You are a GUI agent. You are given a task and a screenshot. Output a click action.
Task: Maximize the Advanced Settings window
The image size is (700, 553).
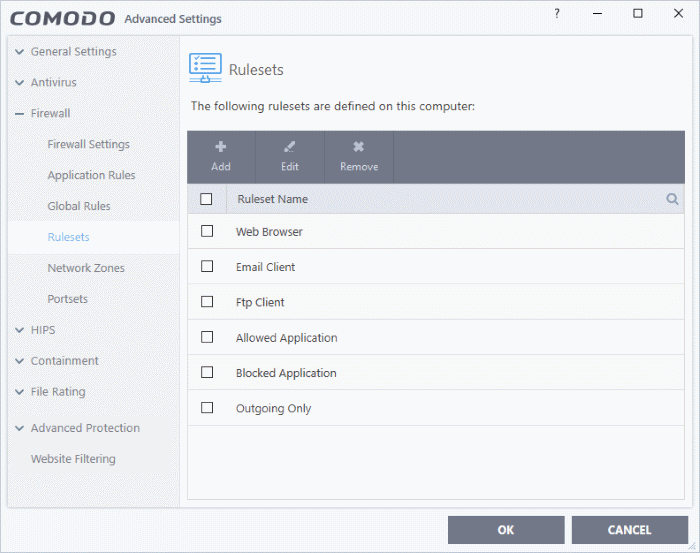[638, 13]
